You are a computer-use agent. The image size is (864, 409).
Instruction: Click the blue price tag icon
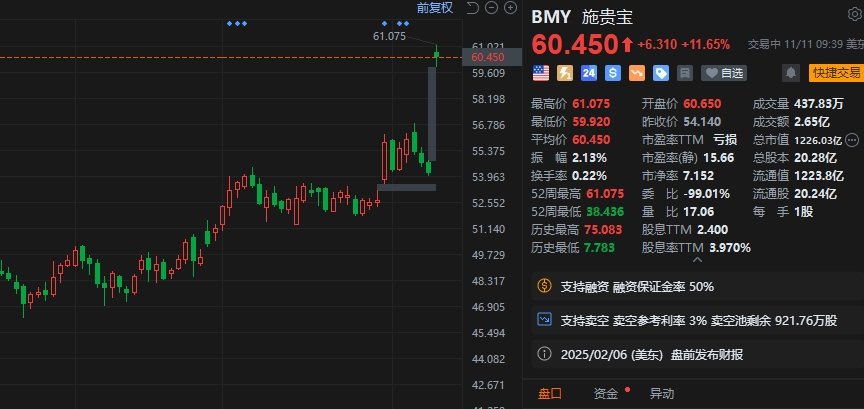[661, 73]
